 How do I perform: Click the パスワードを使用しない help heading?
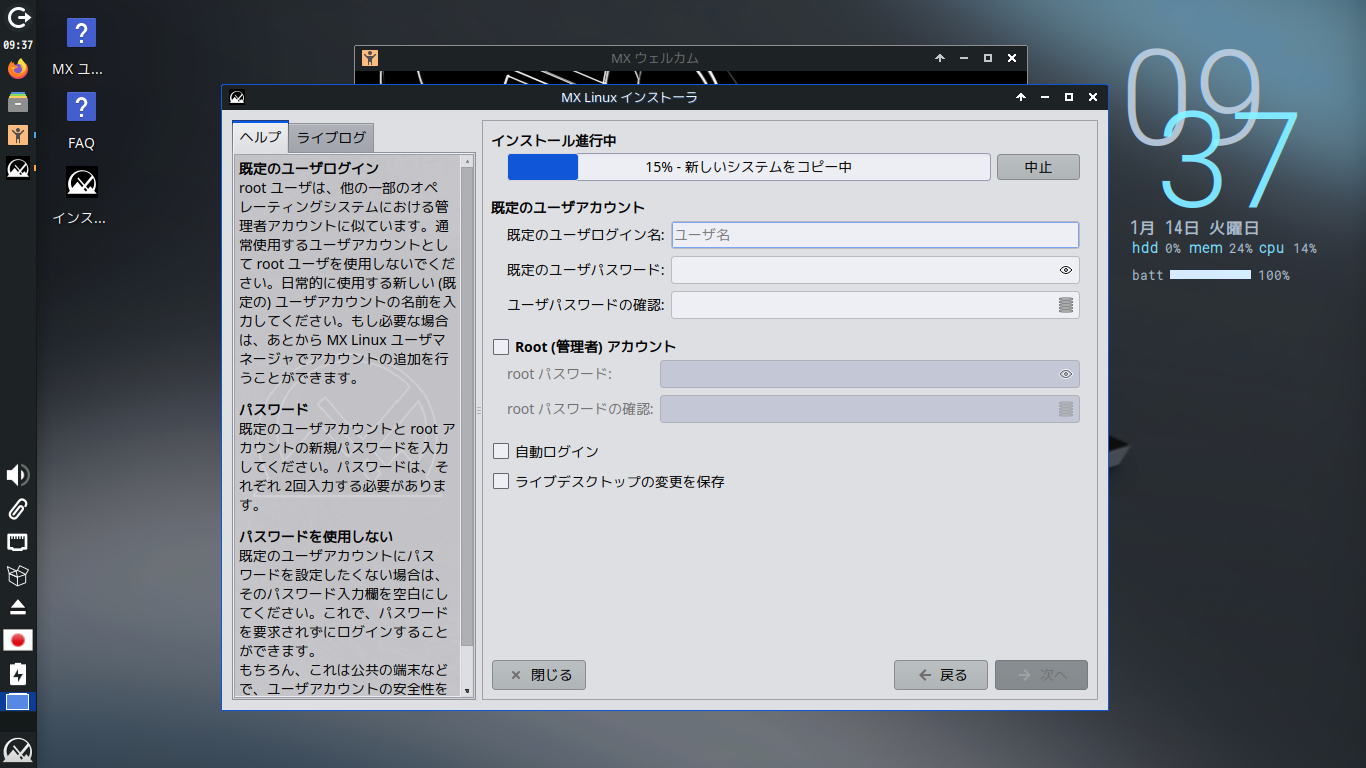tap(316, 536)
